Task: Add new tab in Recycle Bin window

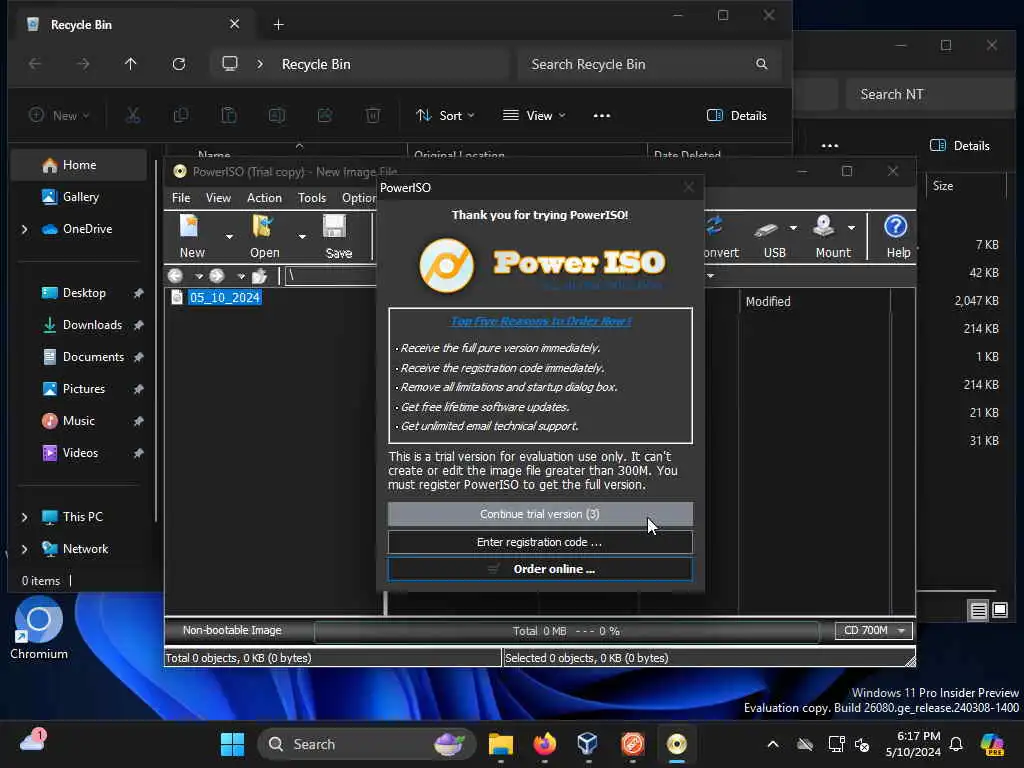Action: (x=278, y=25)
